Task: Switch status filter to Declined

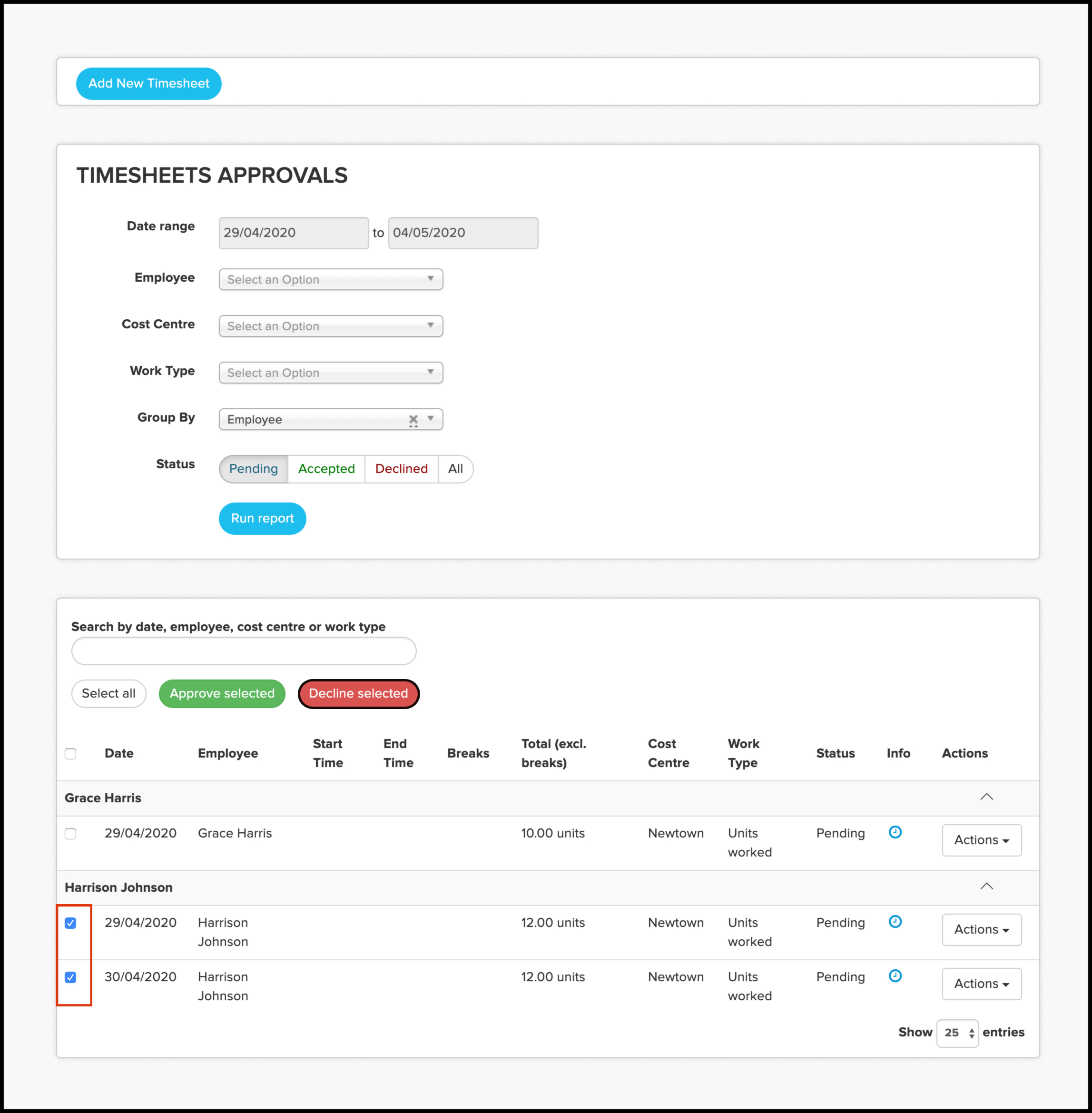Action: pos(401,469)
